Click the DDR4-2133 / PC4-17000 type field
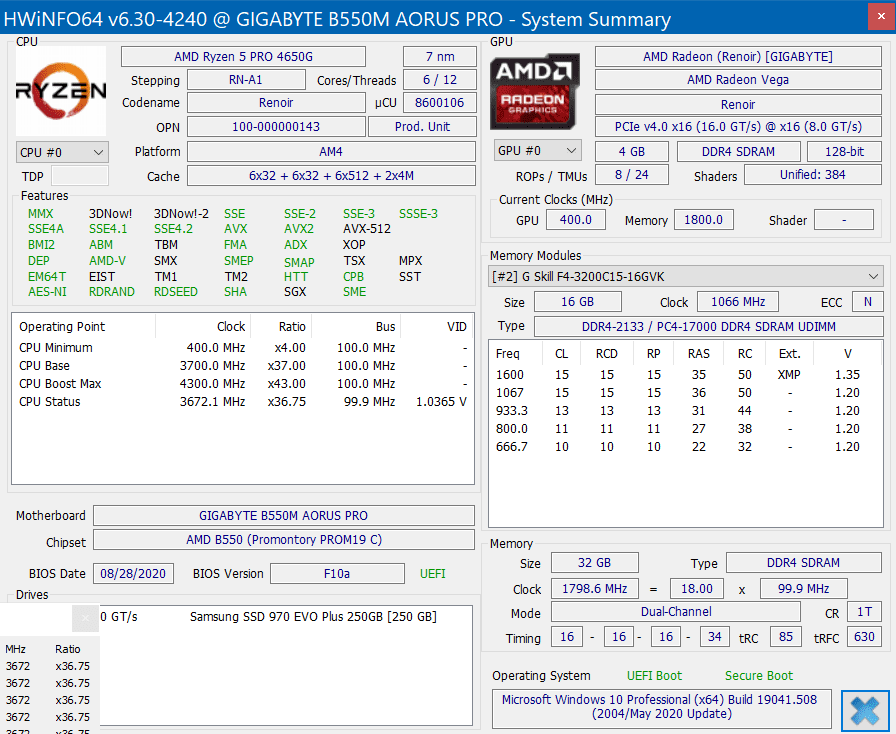 click(x=709, y=326)
